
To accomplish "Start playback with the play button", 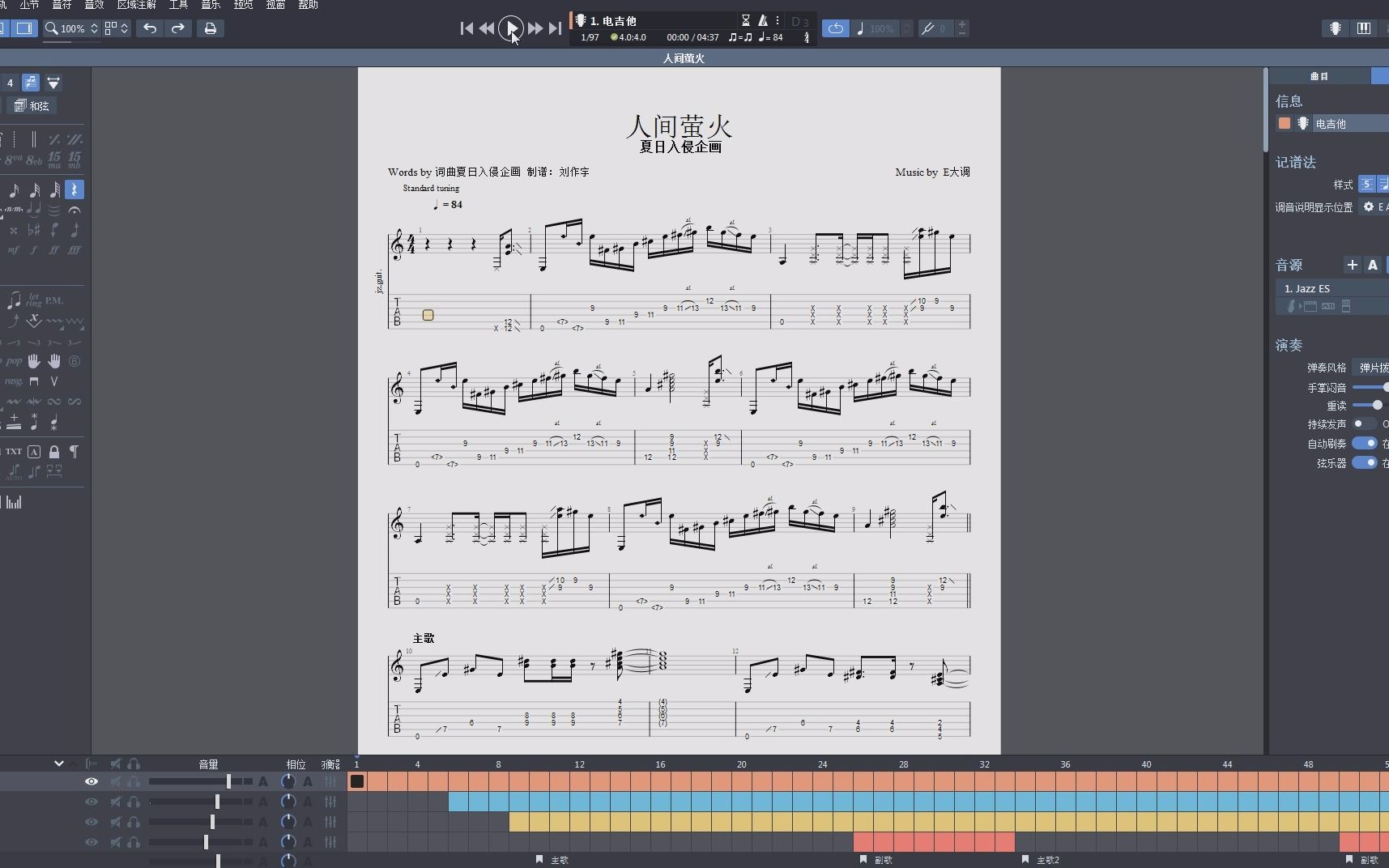I will tap(510, 28).
